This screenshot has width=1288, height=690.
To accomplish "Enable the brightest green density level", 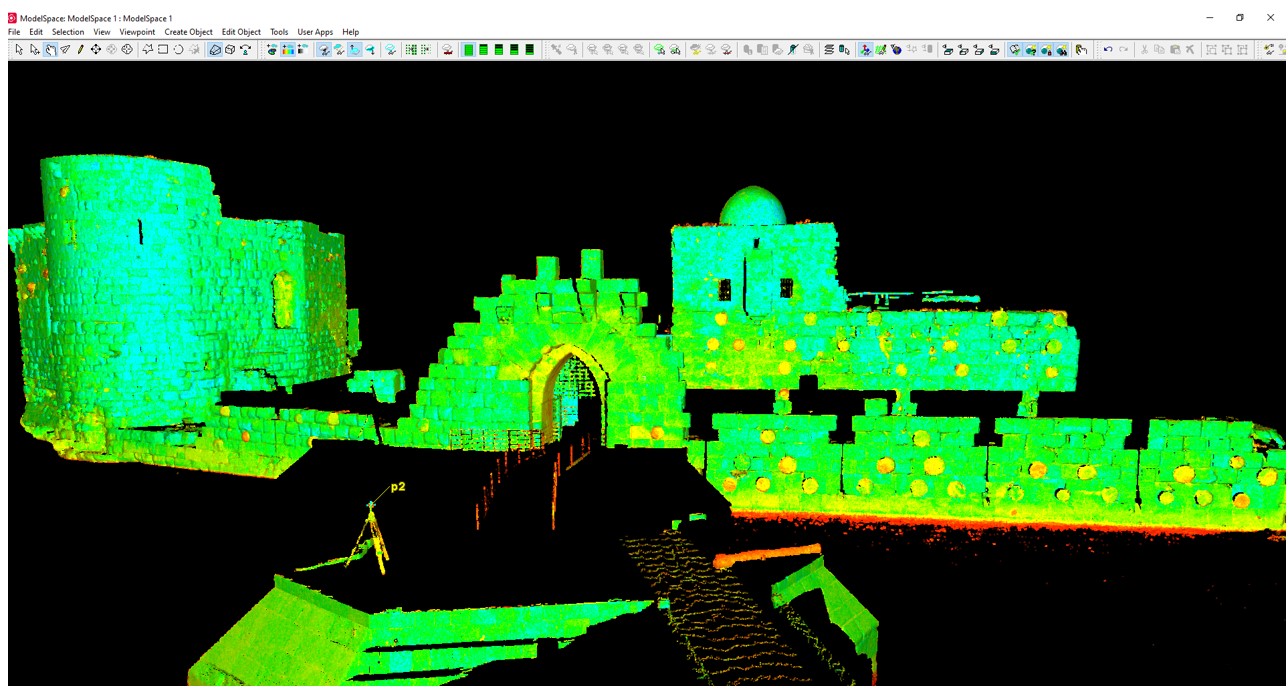I will pos(468,50).
